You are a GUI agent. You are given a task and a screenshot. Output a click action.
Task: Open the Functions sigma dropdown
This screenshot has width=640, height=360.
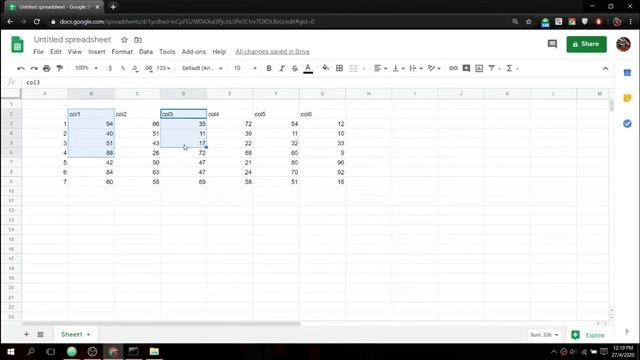pyautogui.click(x=512, y=69)
